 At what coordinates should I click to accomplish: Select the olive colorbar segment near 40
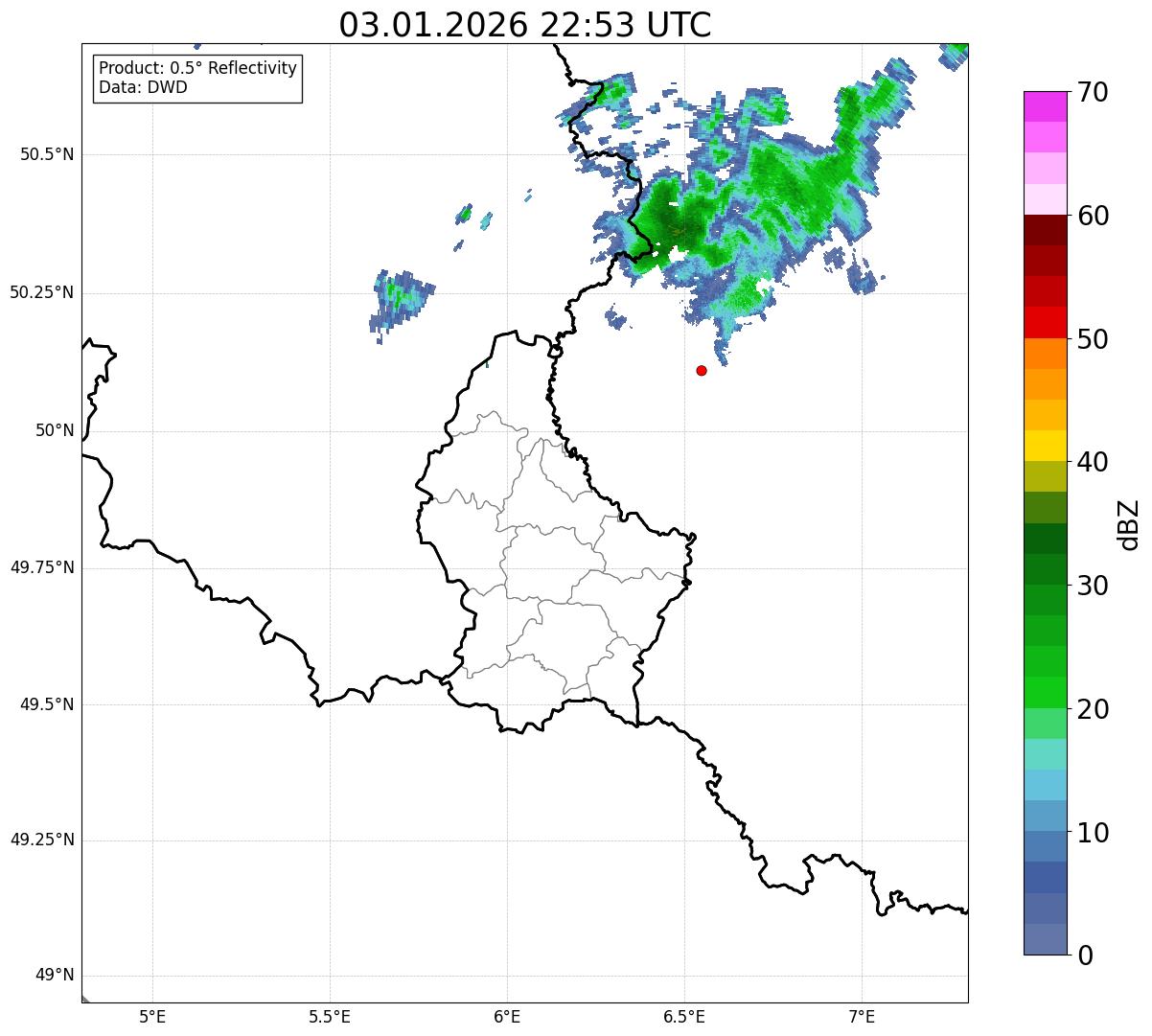click(x=1045, y=476)
